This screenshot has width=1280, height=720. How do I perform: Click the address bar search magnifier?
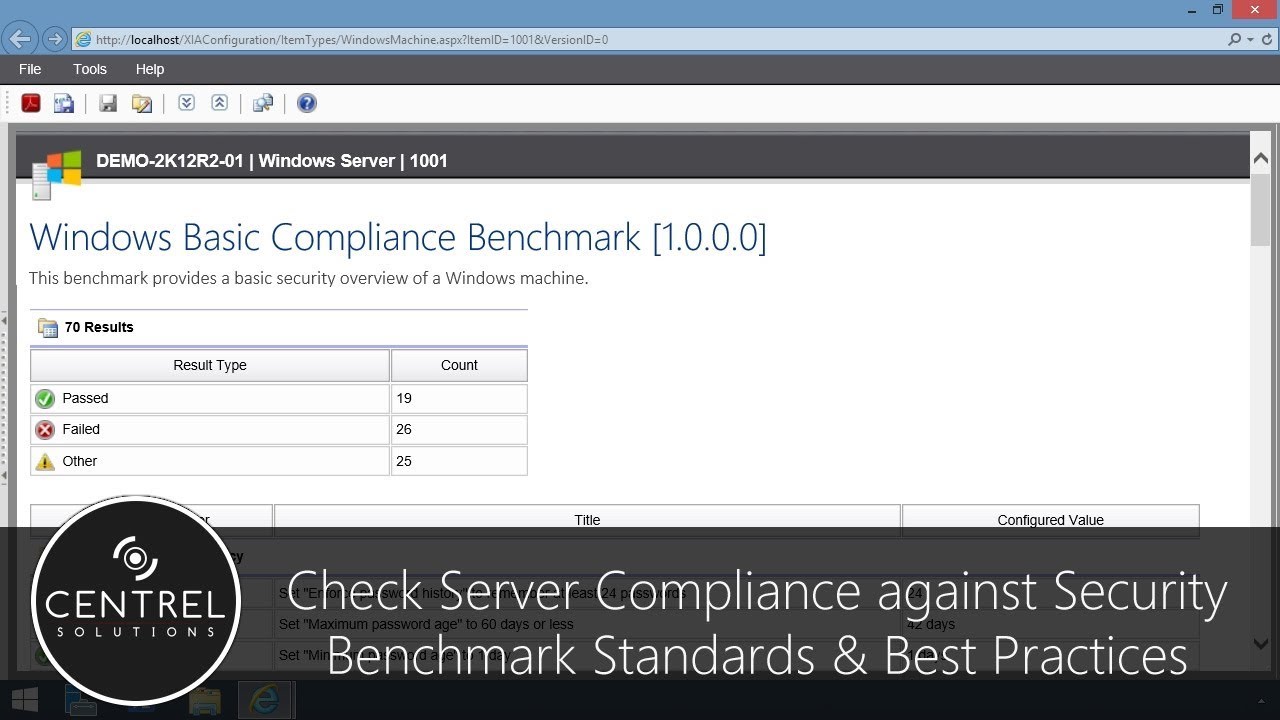pos(1235,40)
